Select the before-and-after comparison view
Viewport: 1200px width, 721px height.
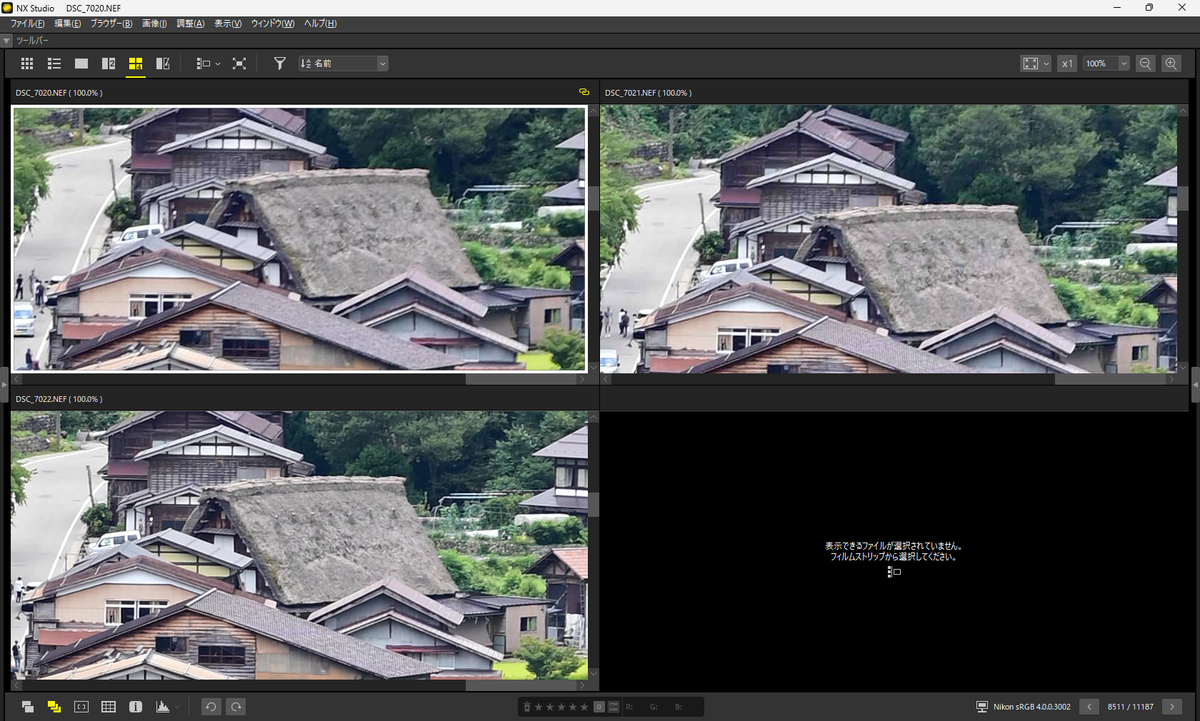162,63
